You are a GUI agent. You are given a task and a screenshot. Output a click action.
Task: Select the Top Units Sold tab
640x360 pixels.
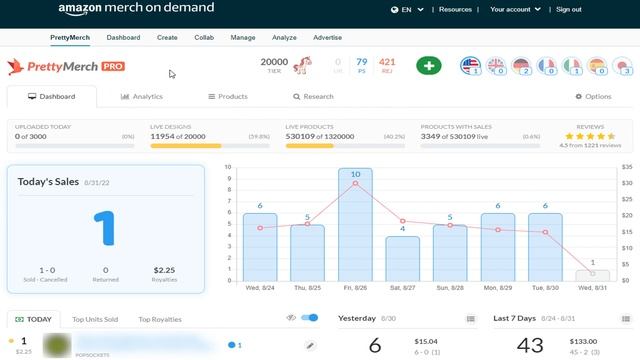click(x=95, y=320)
